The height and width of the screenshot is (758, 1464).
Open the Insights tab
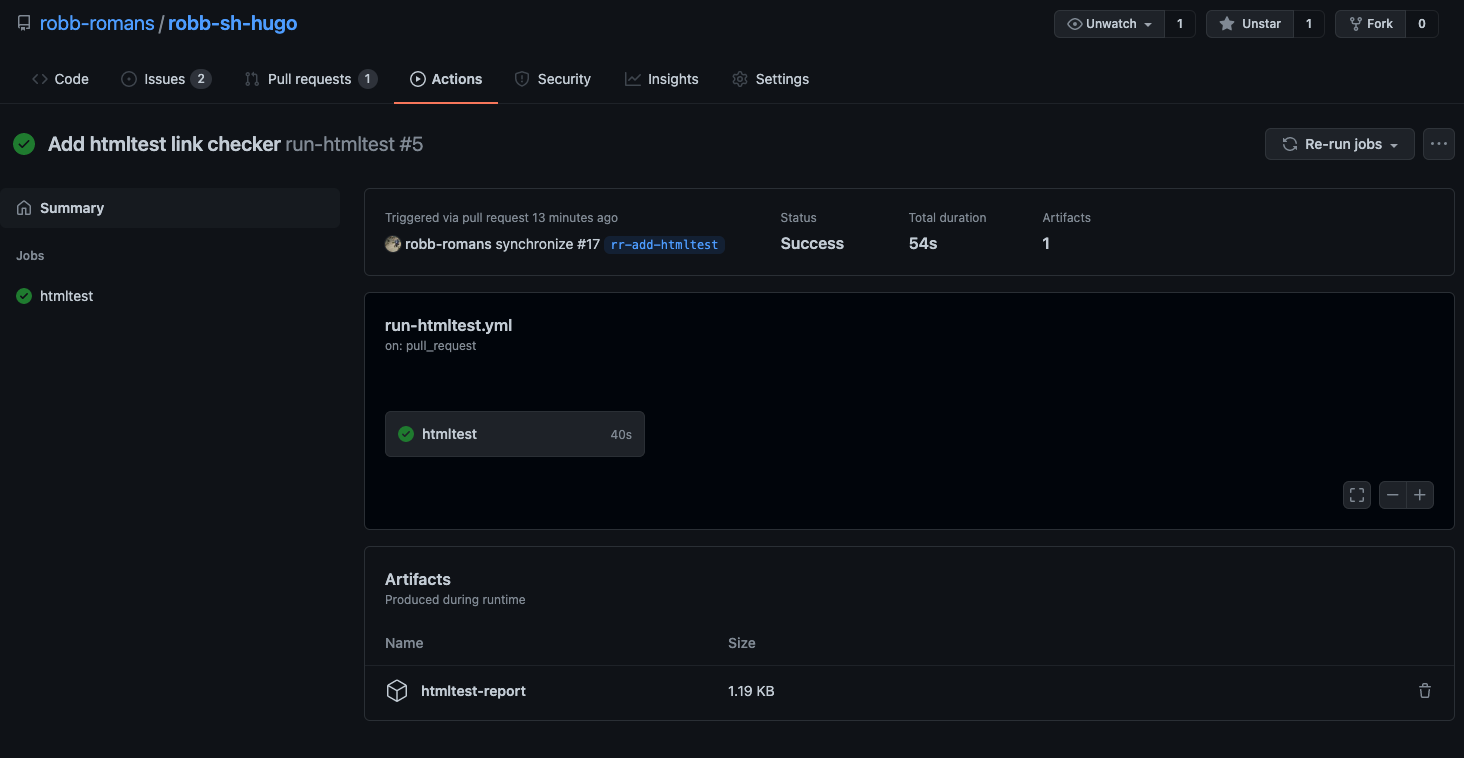[x=662, y=78]
